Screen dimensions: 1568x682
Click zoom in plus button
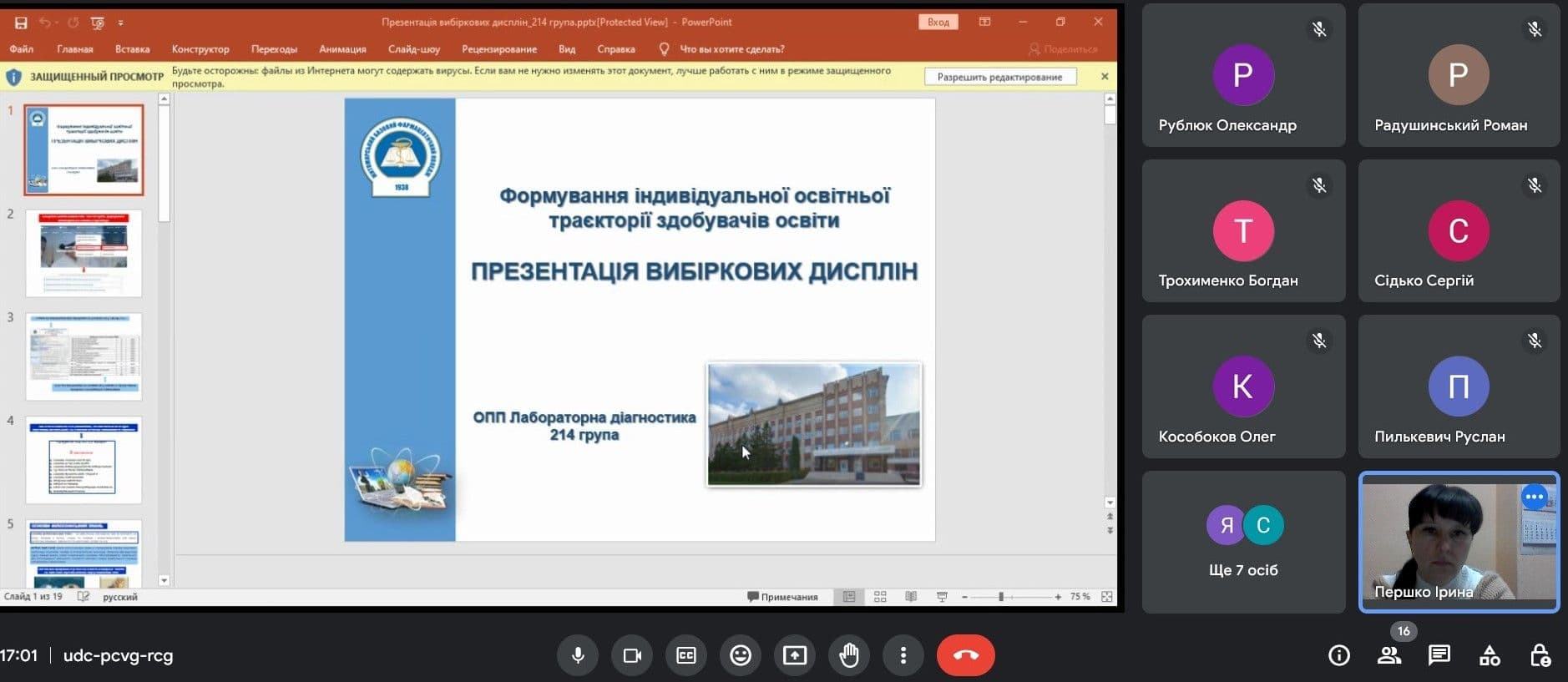click(1058, 597)
